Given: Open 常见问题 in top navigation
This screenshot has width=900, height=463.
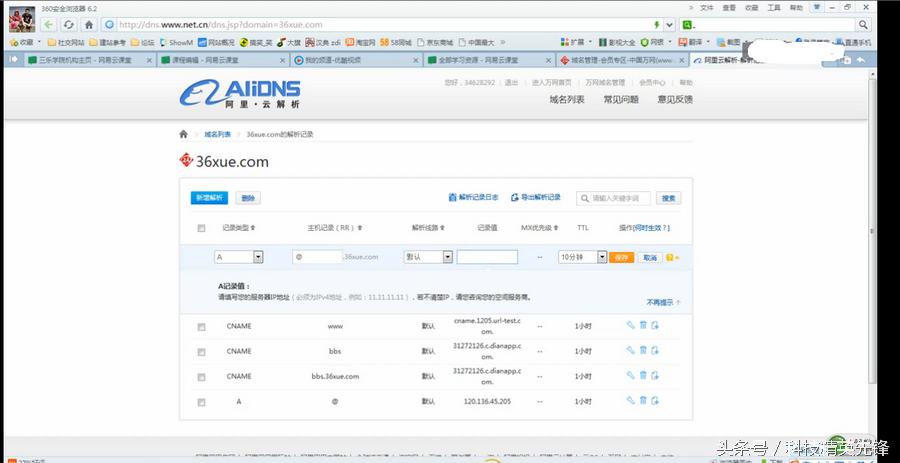Looking at the screenshot, I should pyautogui.click(x=620, y=99).
